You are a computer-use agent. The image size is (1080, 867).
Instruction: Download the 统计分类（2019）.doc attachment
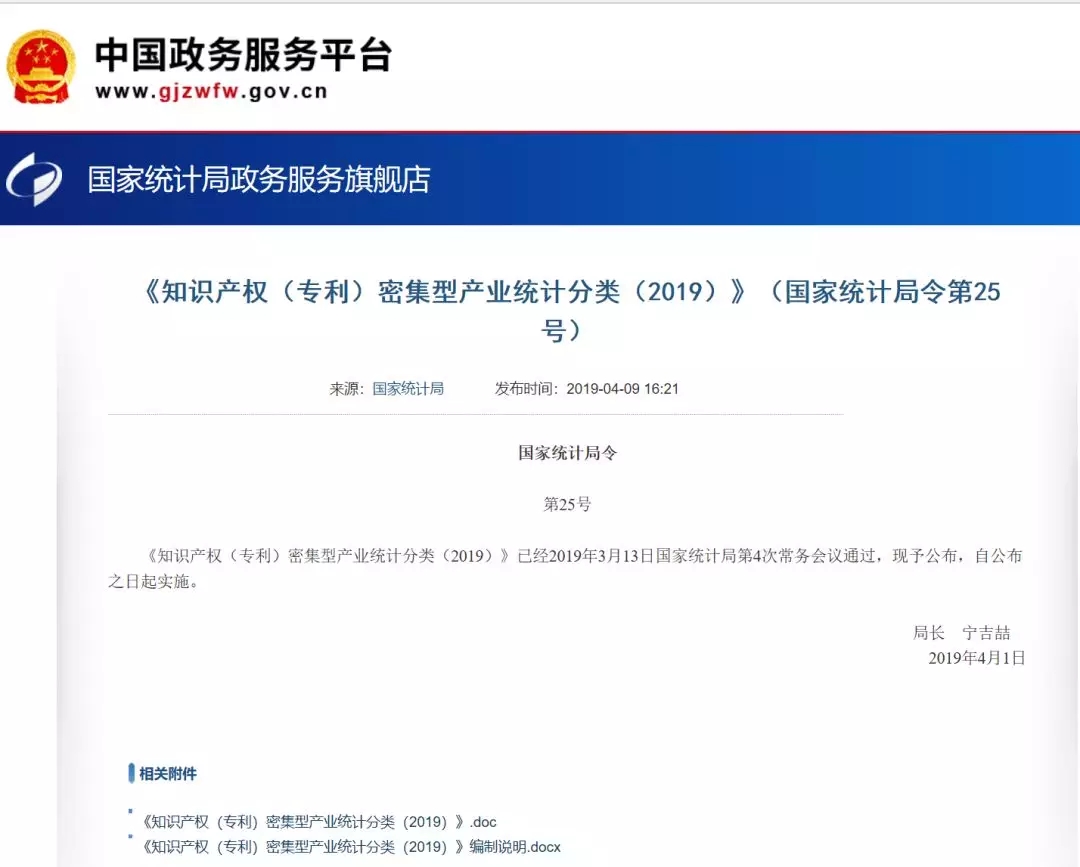[x=318, y=822]
